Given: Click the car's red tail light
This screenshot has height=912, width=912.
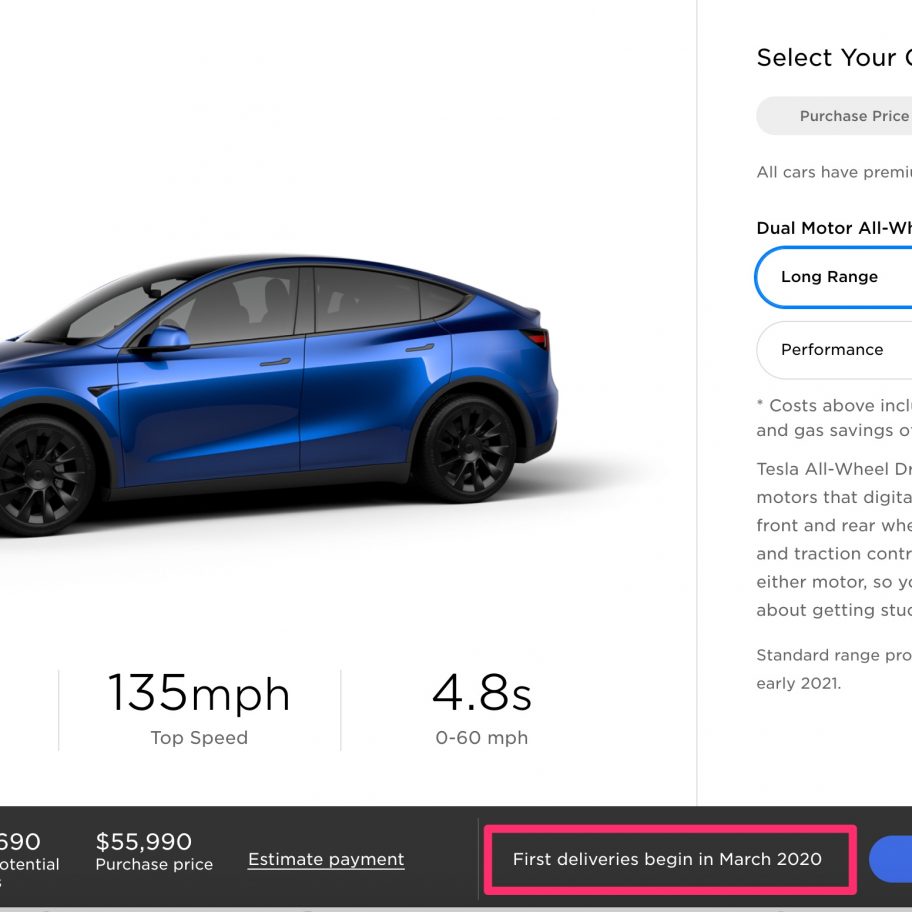Looking at the screenshot, I should pyautogui.click(x=536, y=337).
